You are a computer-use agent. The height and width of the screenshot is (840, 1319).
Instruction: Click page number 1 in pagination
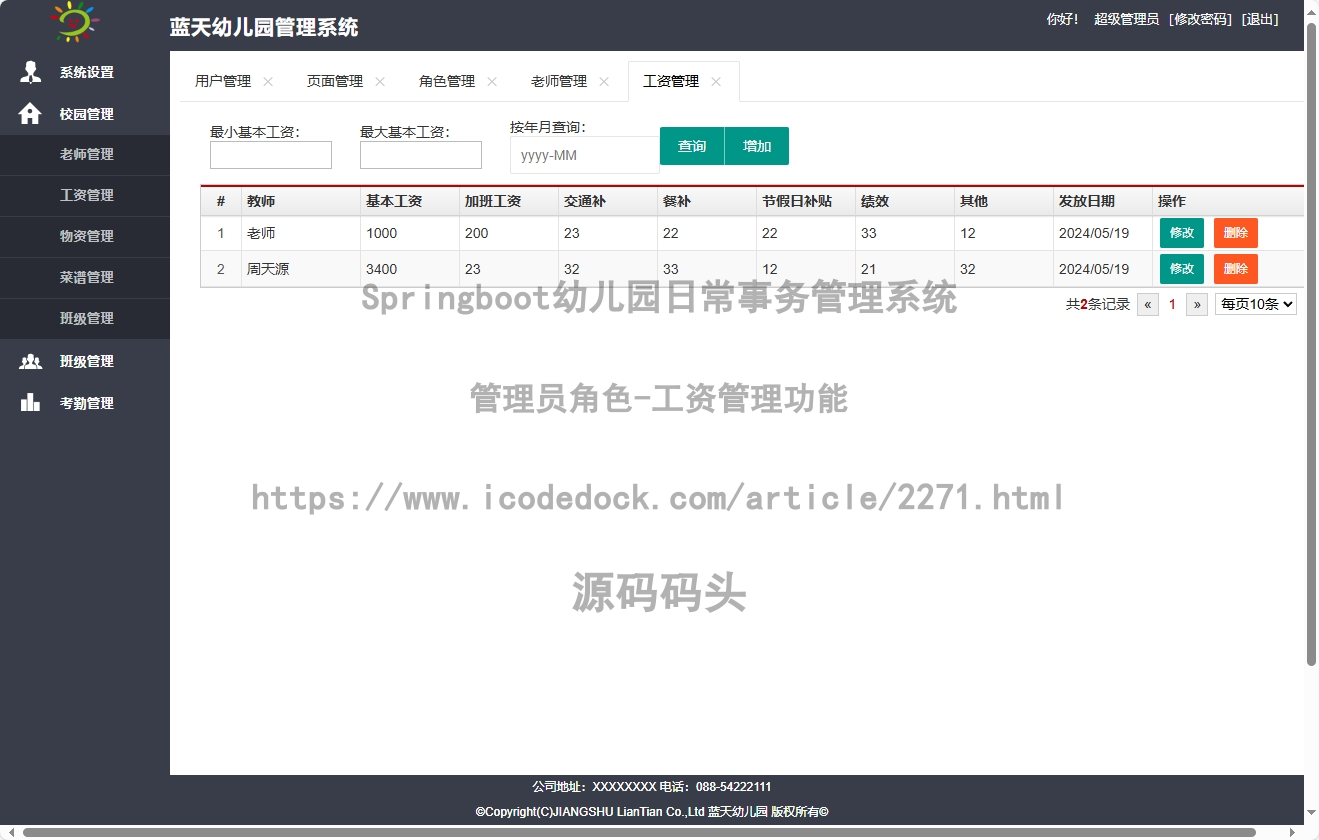click(x=1173, y=304)
